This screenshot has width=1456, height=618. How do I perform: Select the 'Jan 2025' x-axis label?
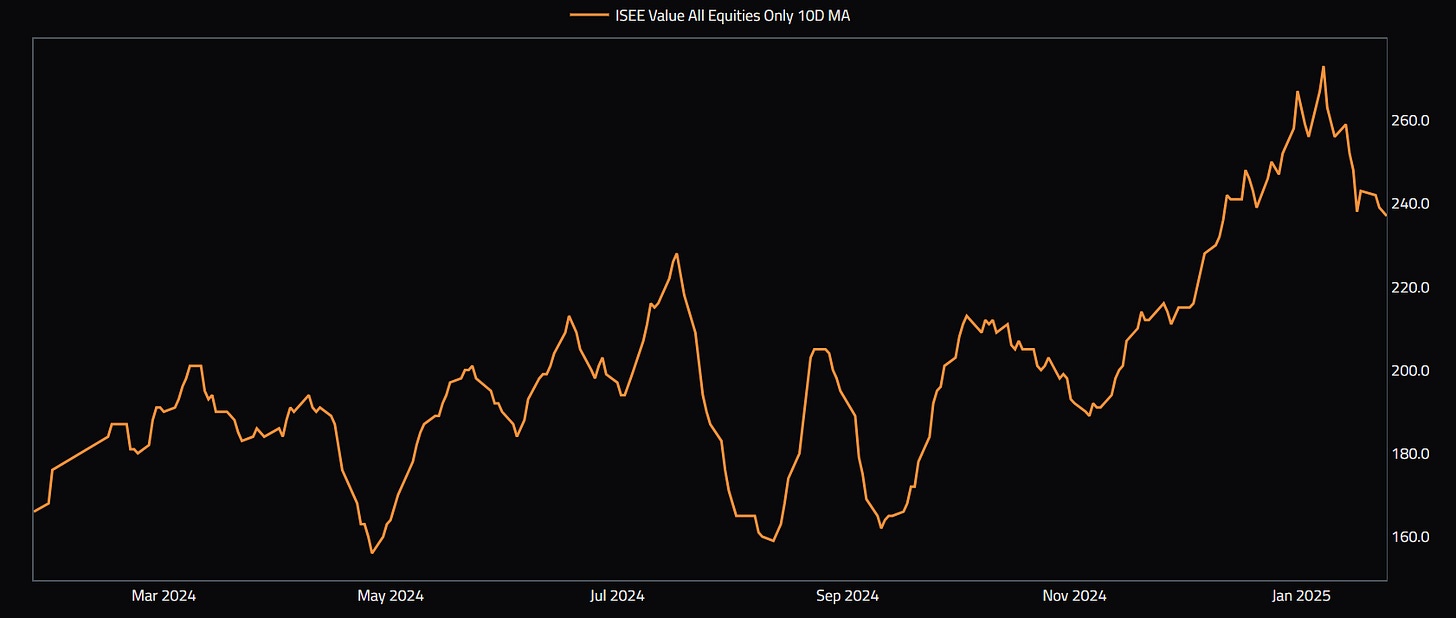[1300, 596]
